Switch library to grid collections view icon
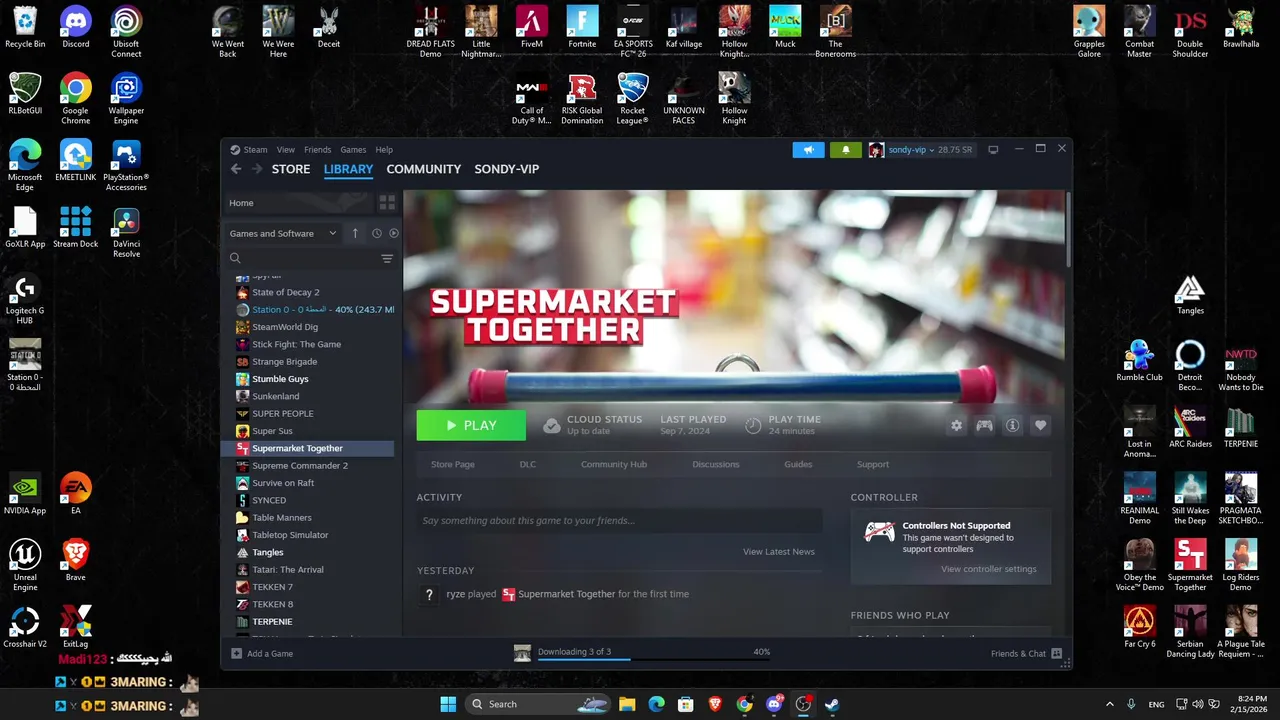Image resolution: width=1280 pixels, height=720 pixels. [x=387, y=203]
